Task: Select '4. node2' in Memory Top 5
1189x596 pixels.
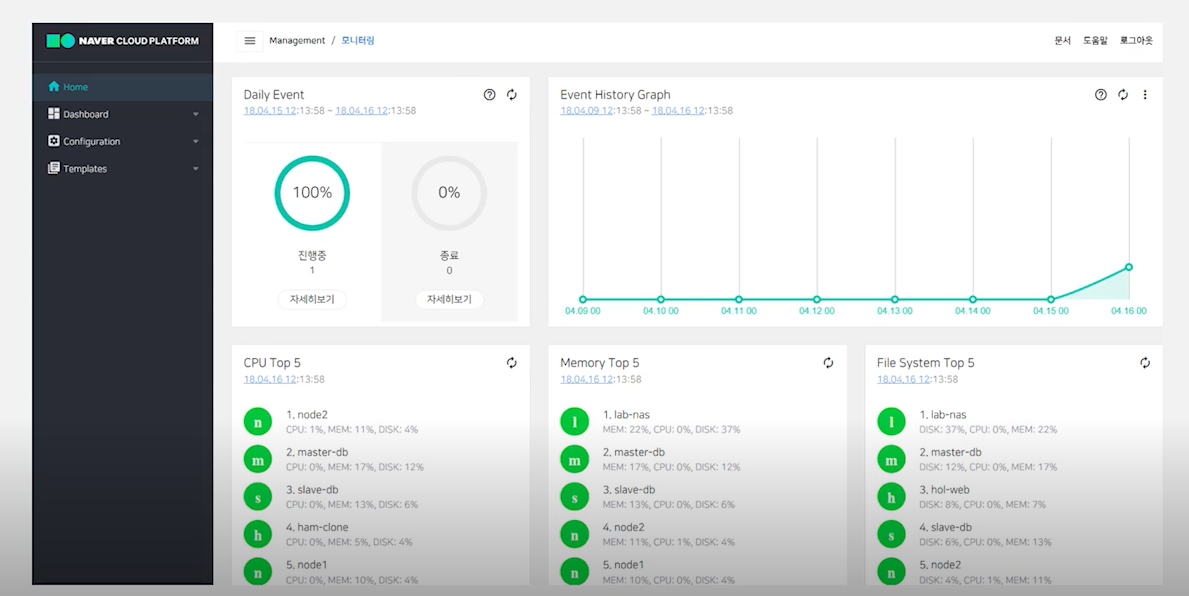Action: click(x=623, y=527)
